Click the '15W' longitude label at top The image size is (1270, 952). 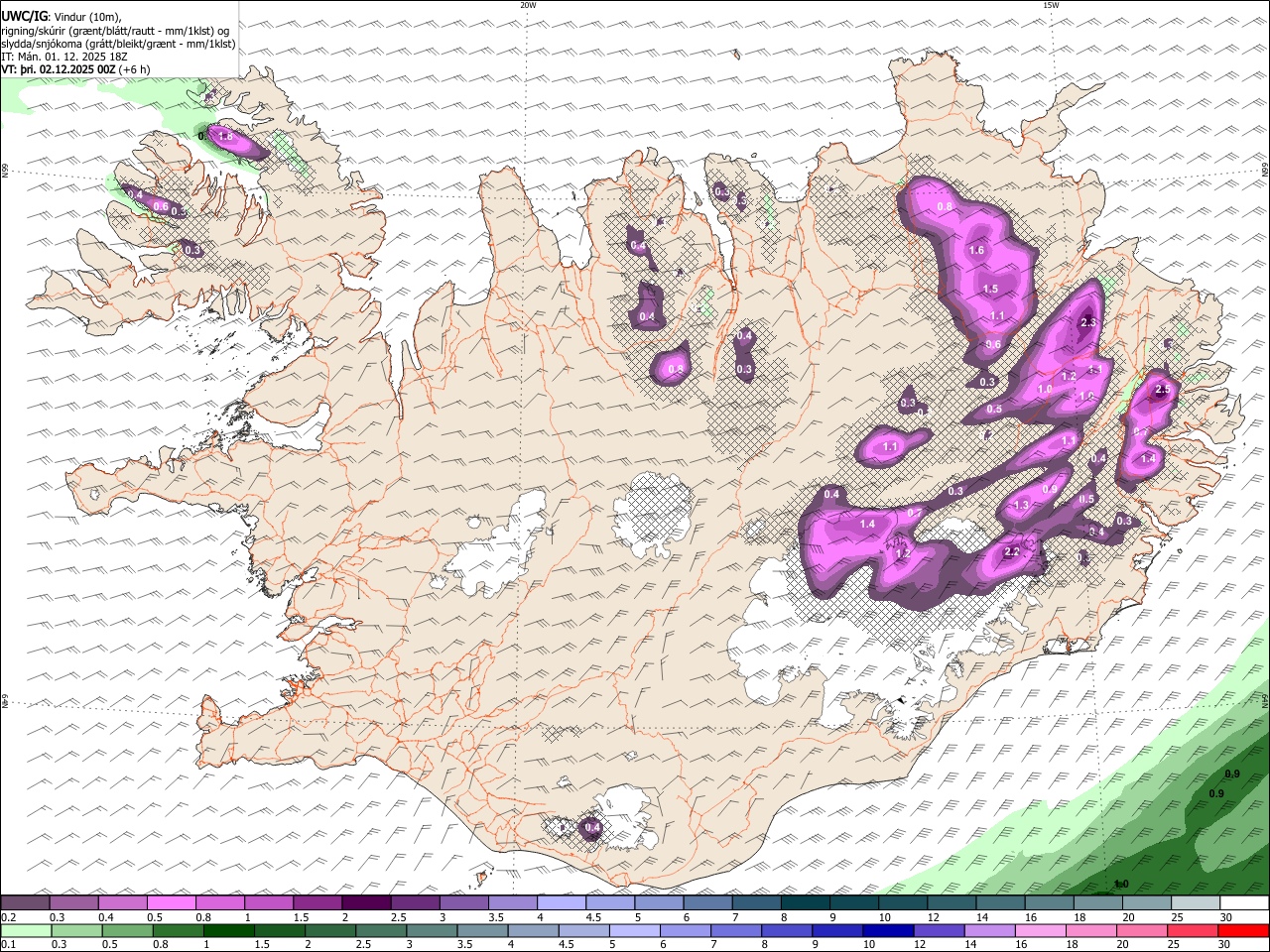1051,5
